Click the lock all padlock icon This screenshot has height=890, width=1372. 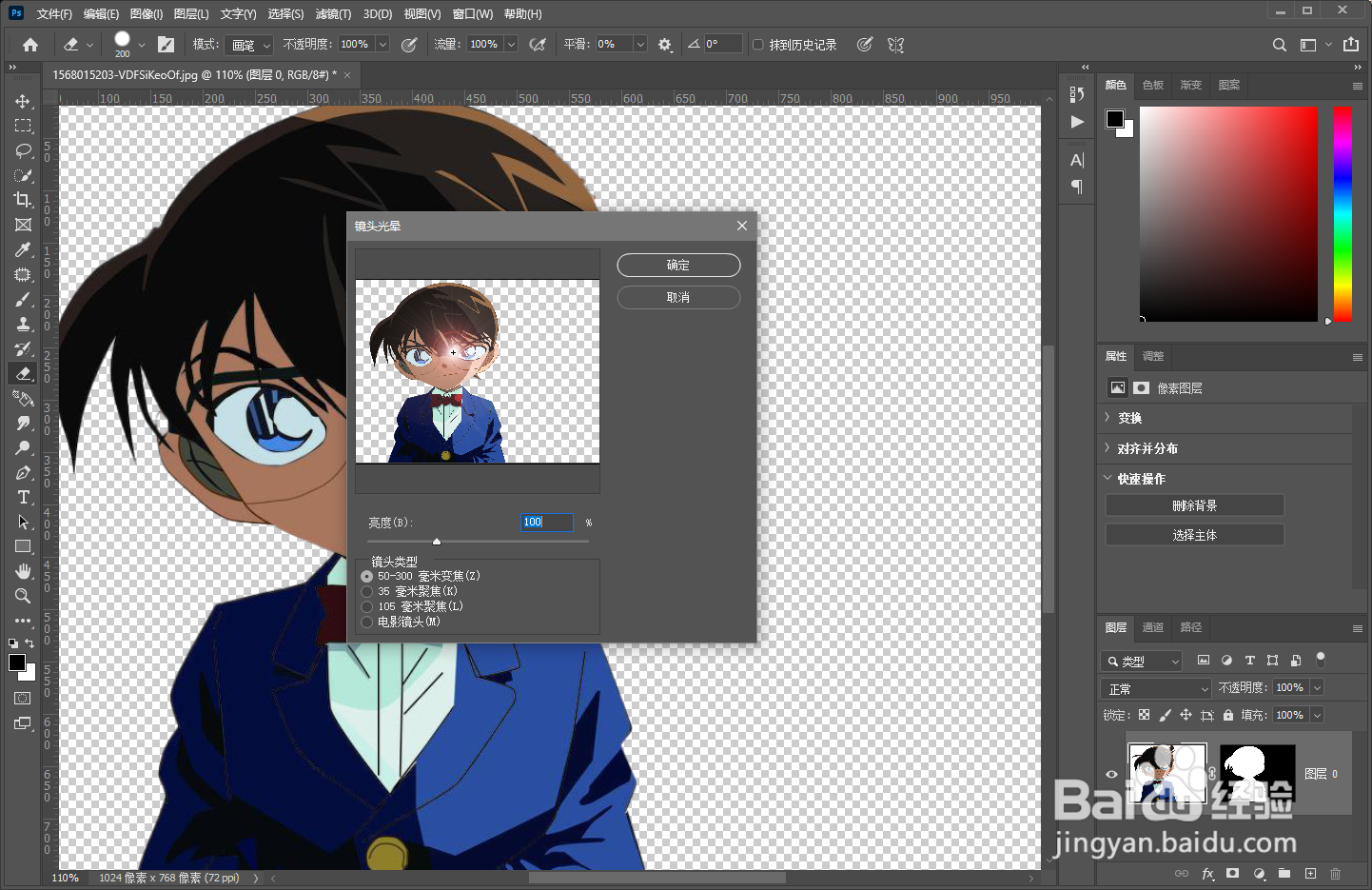click(x=1228, y=715)
